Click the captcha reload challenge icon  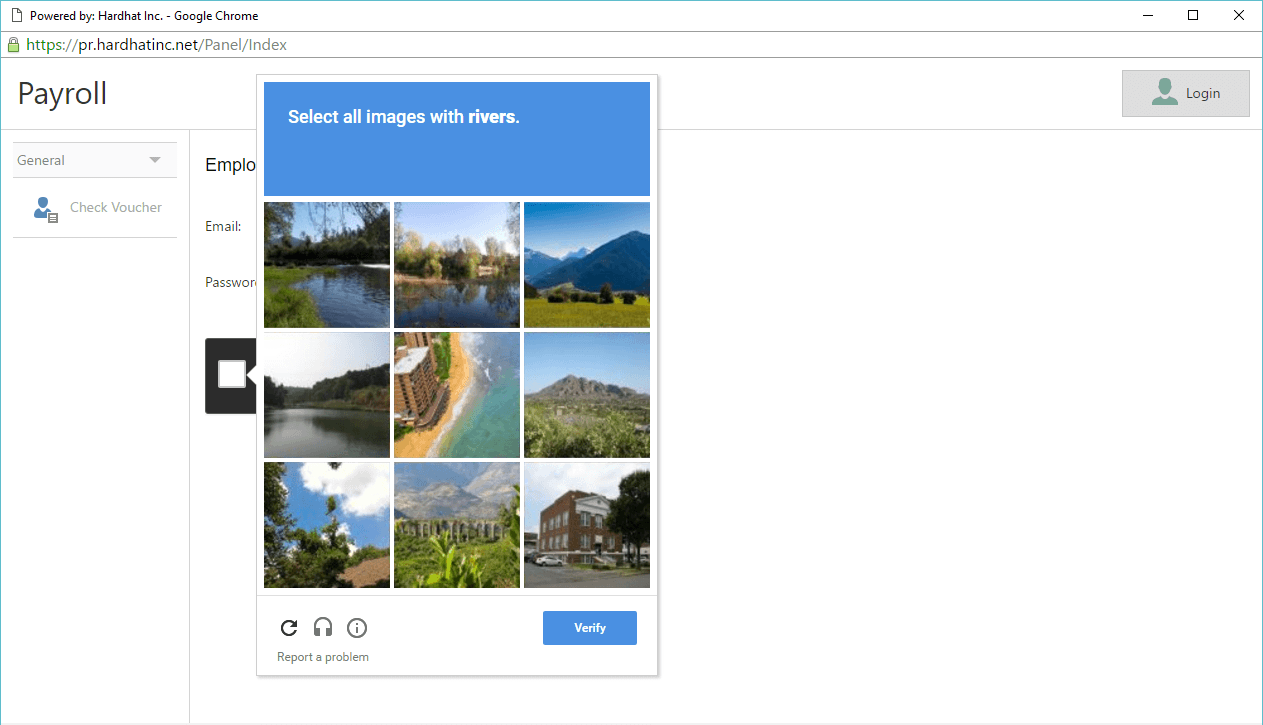(x=289, y=628)
